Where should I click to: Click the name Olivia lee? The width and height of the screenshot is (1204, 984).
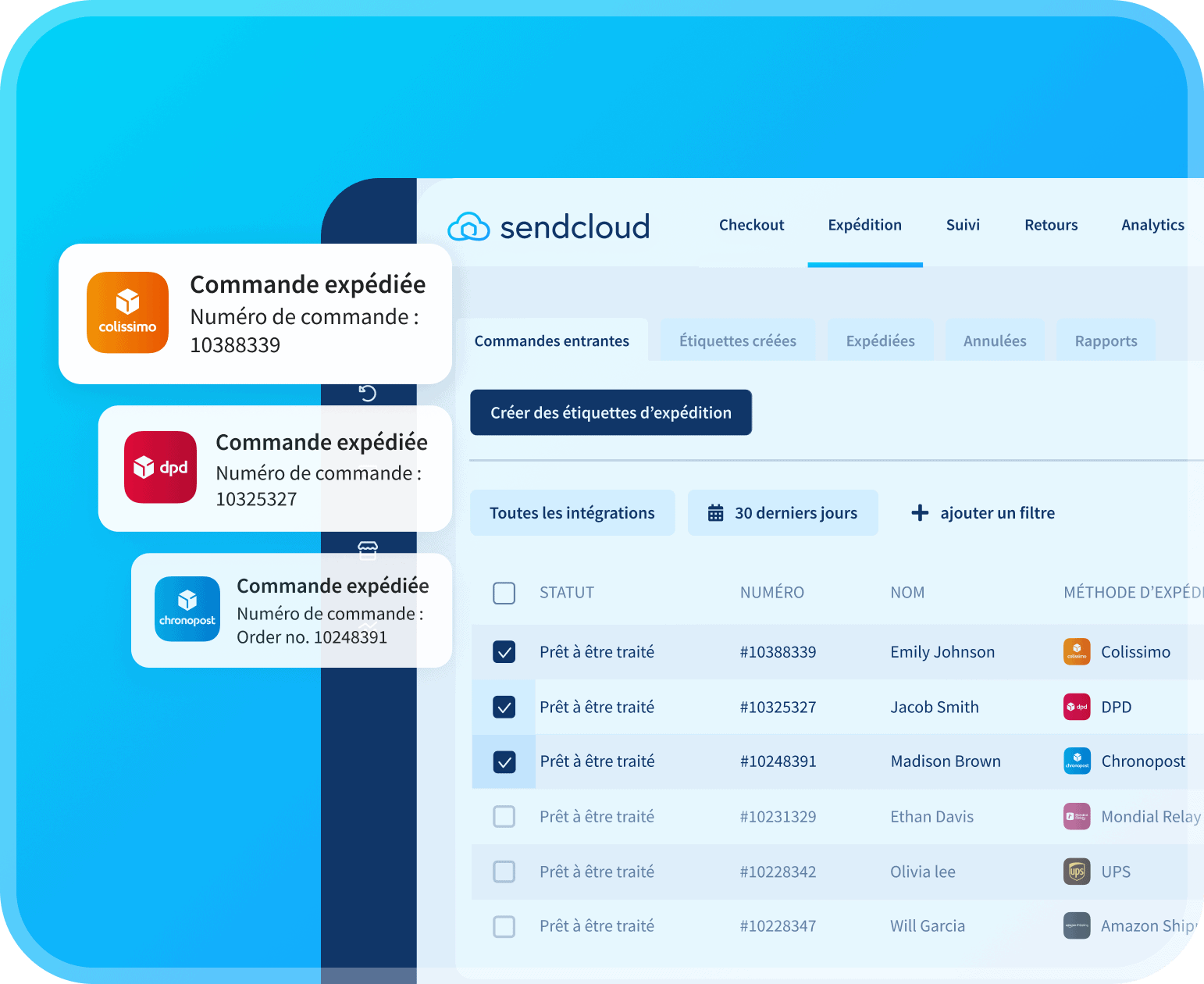923,872
